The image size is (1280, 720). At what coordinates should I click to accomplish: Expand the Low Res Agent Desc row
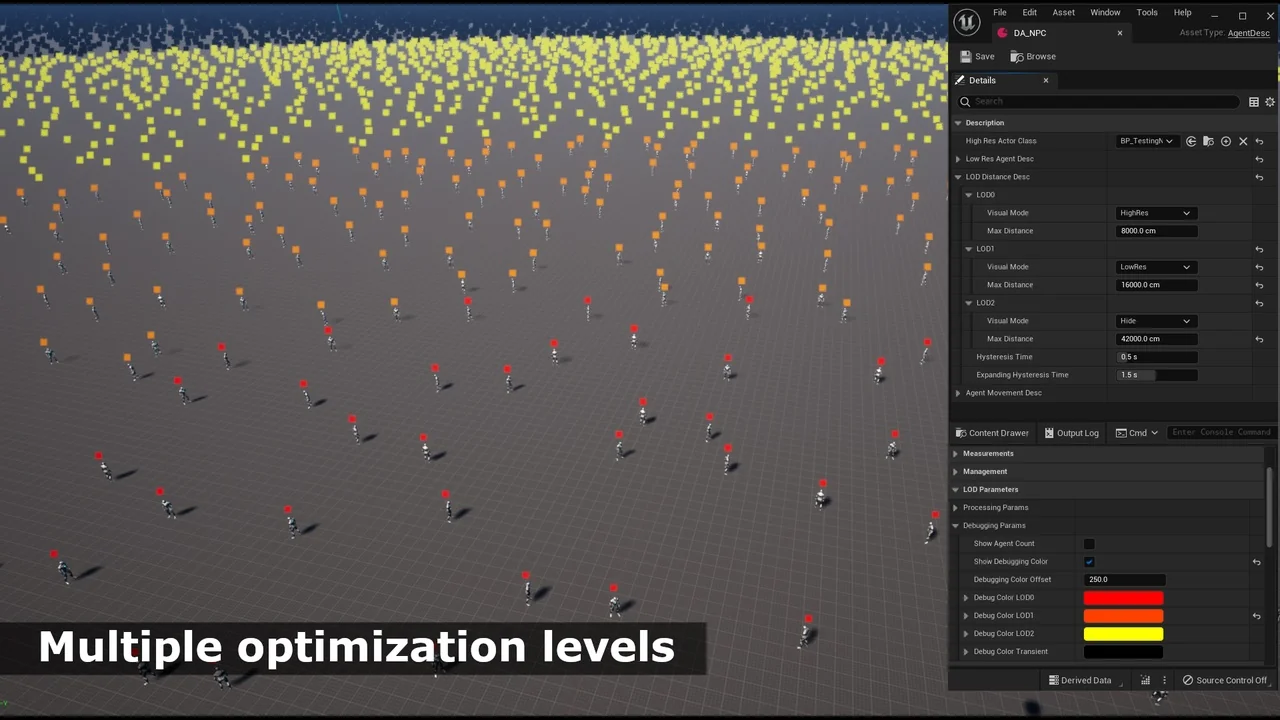958,159
